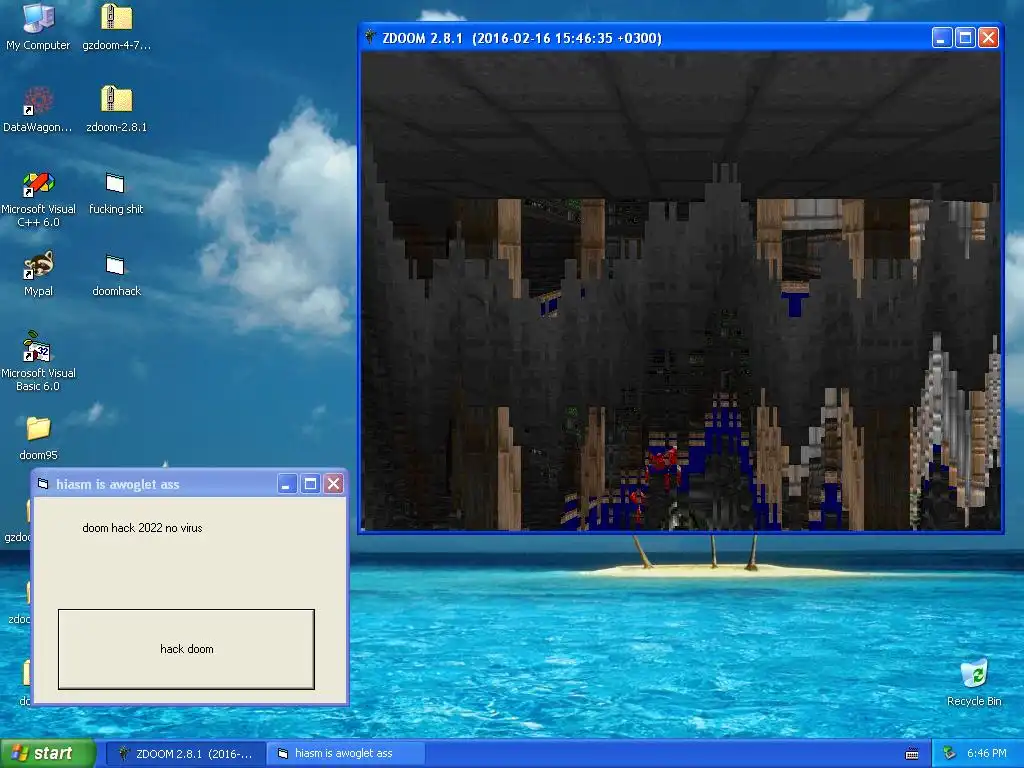Image resolution: width=1024 pixels, height=768 pixels.
Task: Click the ZDOOM 2.8.1 title bar text
Action: [522, 38]
